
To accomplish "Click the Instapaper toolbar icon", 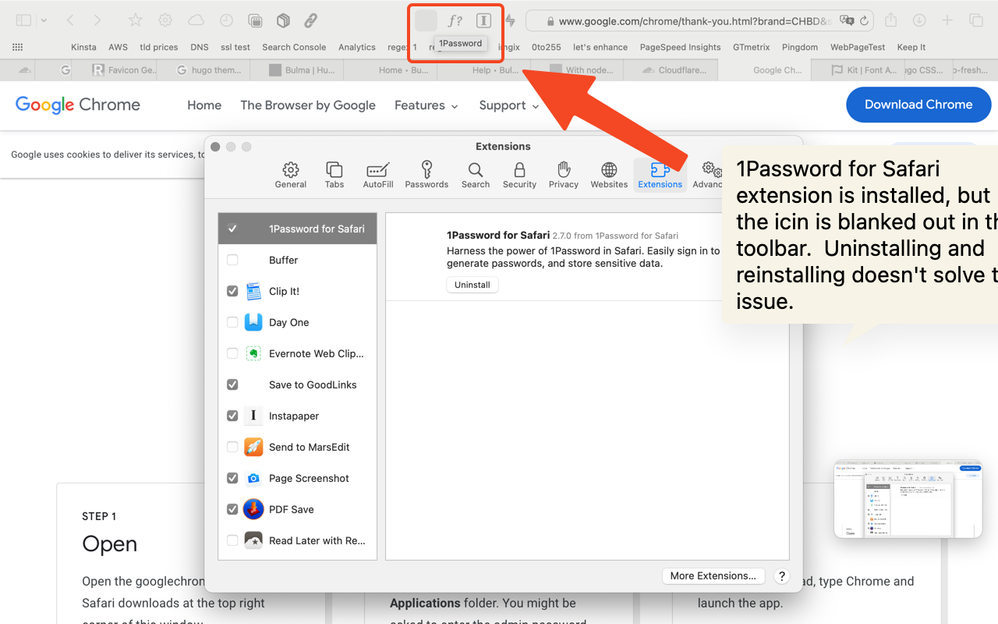I will pyautogui.click(x=483, y=20).
